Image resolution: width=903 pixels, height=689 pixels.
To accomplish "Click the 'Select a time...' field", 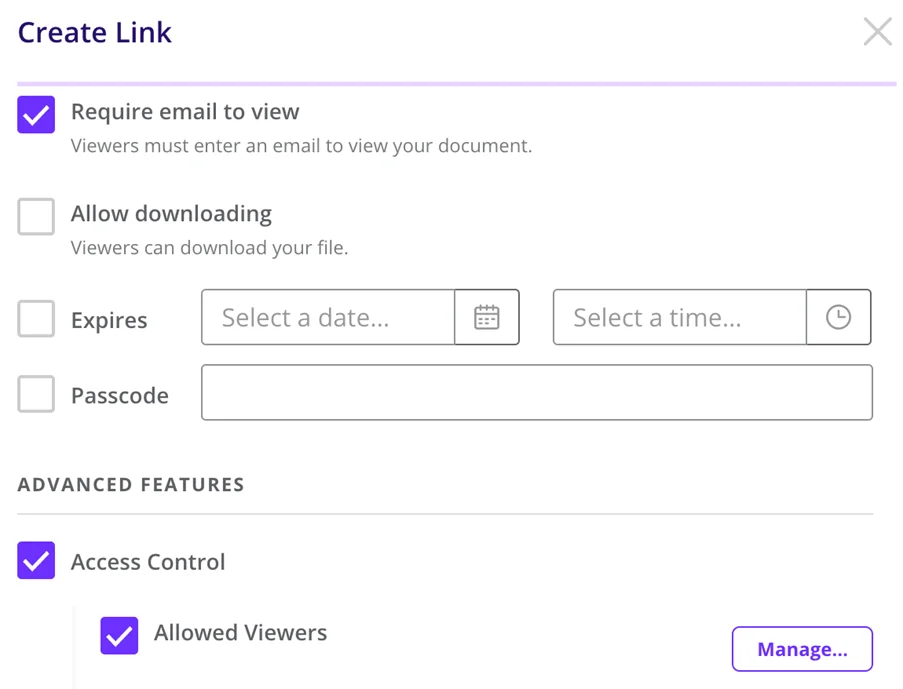I will click(x=680, y=317).
